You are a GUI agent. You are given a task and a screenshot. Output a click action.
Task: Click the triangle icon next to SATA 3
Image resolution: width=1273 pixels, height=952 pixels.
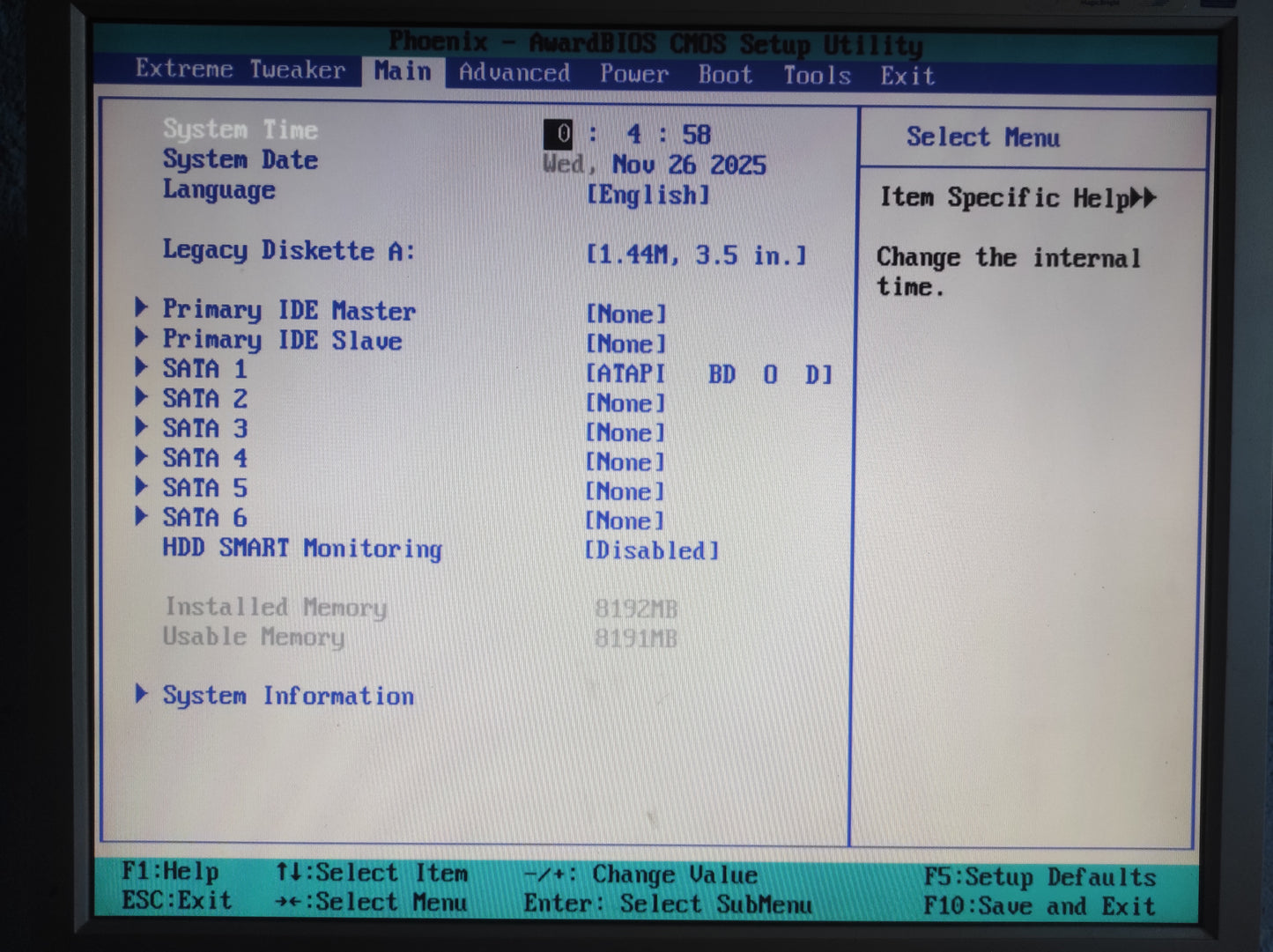[x=141, y=426]
